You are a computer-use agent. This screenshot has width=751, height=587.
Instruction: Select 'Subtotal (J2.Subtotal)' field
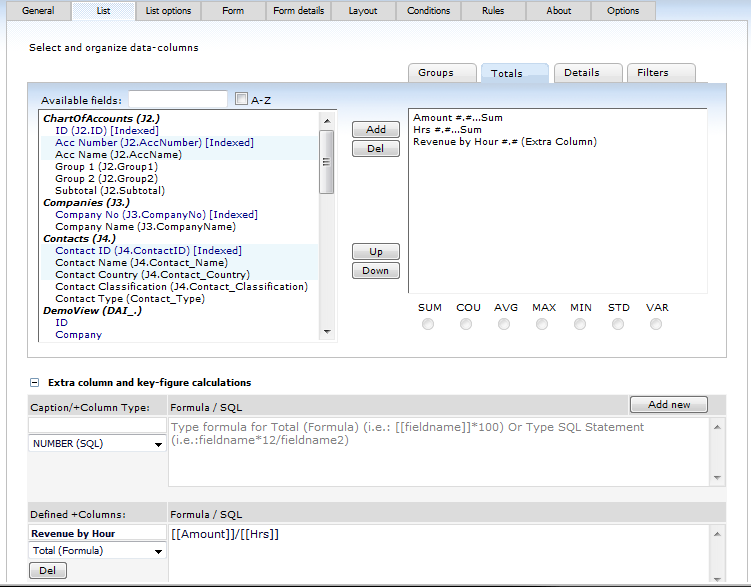(x=110, y=190)
